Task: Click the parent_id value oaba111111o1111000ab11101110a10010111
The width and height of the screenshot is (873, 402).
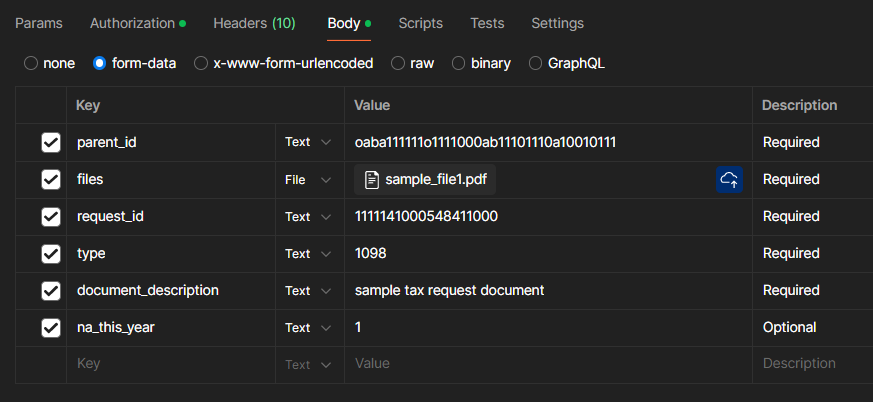Action: coord(485,143)
